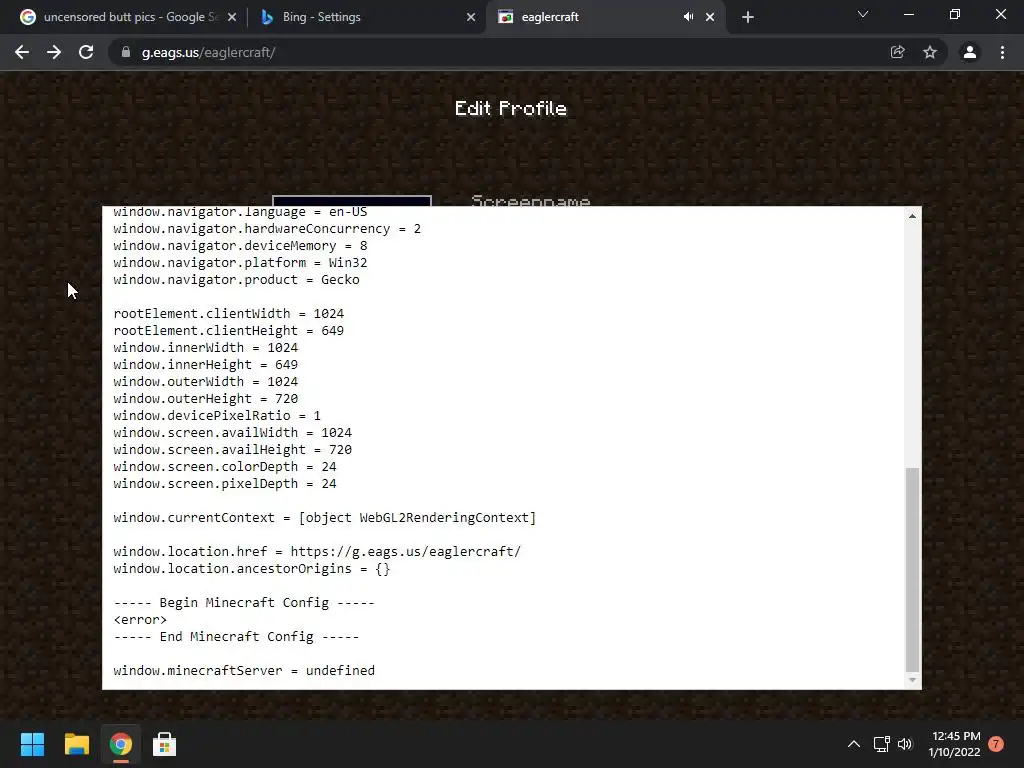Click the 'Begin Minecraft Config' line
The image size is (1024, 768).
(x=244, y=603)
